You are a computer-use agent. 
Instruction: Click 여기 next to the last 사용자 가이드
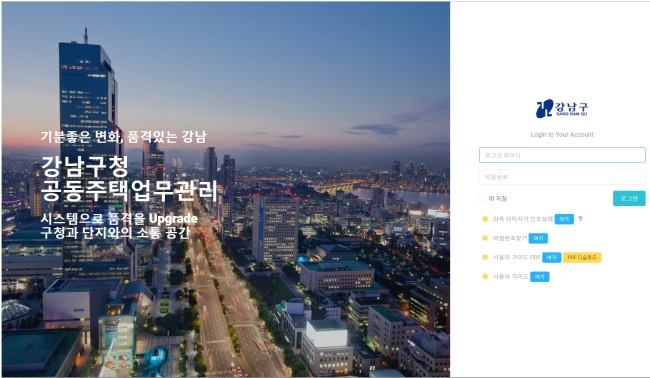pos(540,277)
